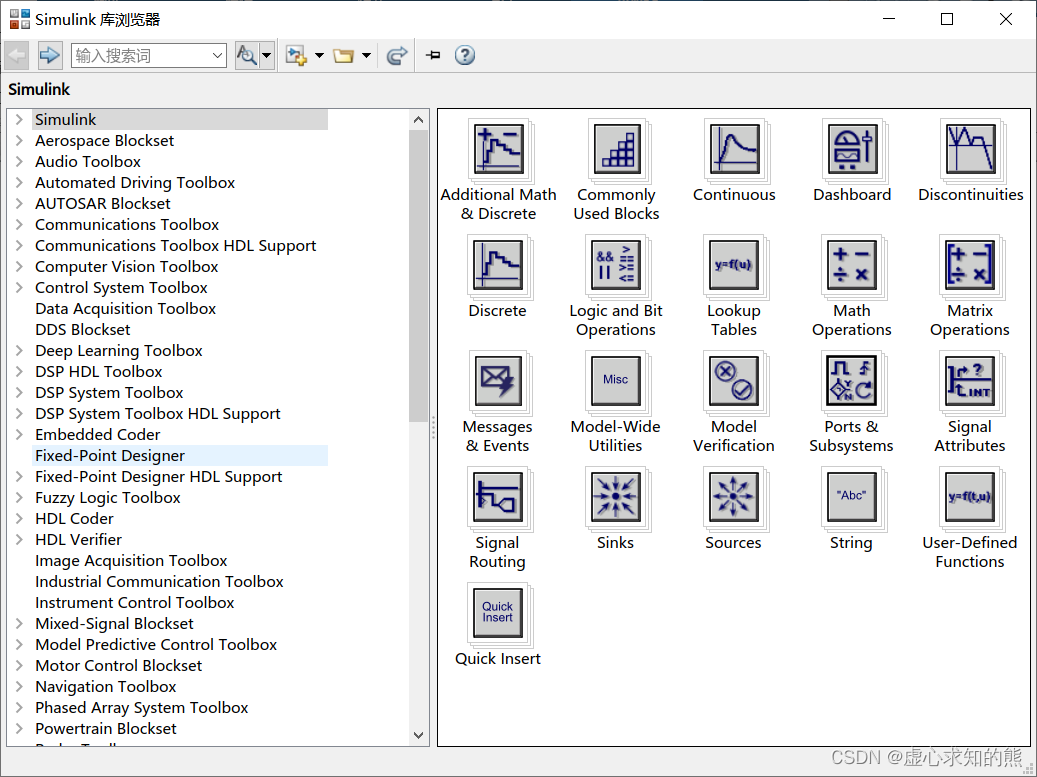Screen dimensions: 1037x777
Task: Click the refresh library browser icon
Action: [397, 56]
